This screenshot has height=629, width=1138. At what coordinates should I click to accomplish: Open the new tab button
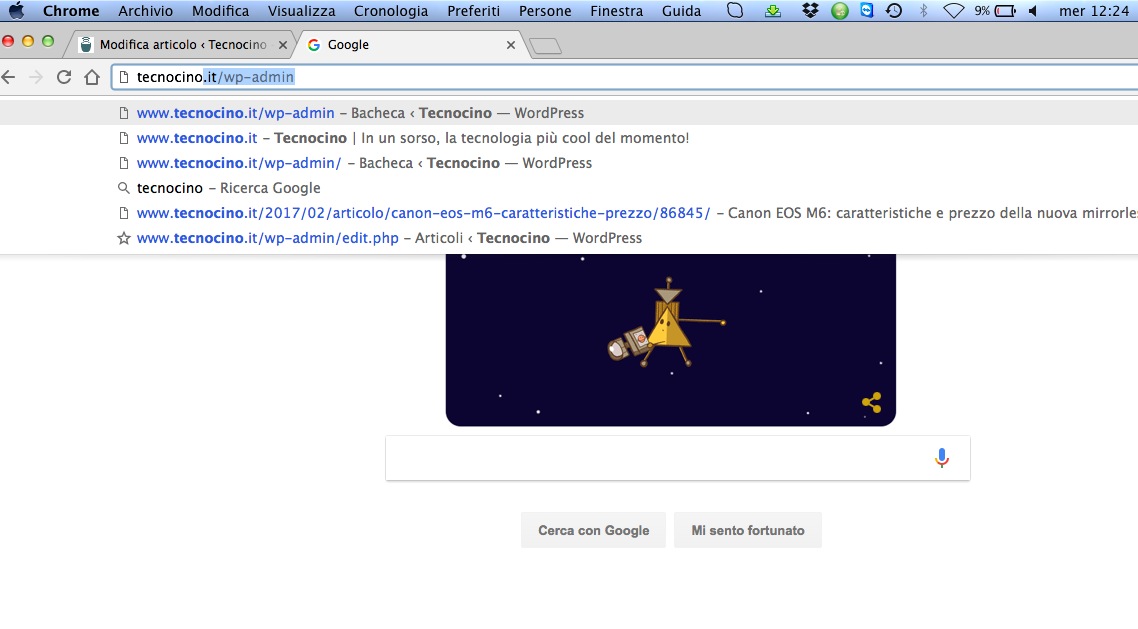(x=545, y=45)
